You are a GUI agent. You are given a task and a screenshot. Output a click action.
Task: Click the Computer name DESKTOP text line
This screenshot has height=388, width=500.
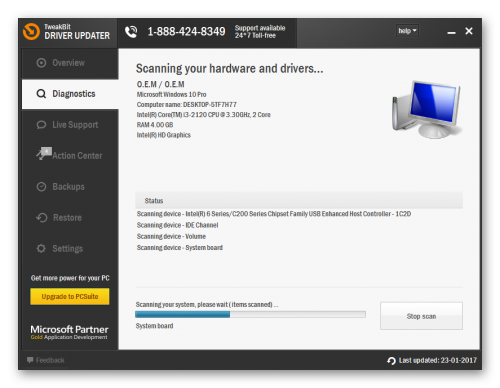187,105
